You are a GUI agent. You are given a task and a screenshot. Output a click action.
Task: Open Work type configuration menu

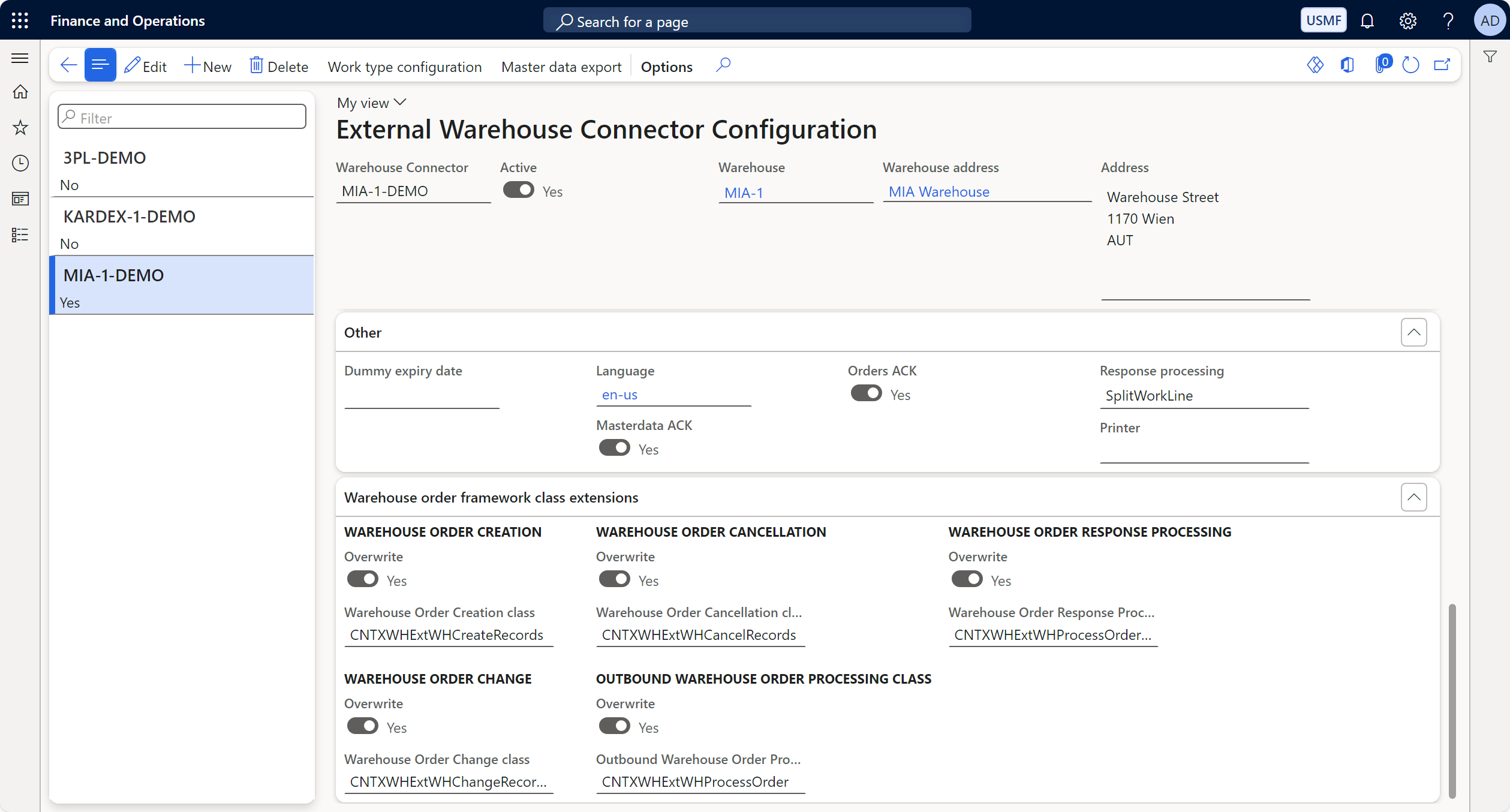click(404, 67)
